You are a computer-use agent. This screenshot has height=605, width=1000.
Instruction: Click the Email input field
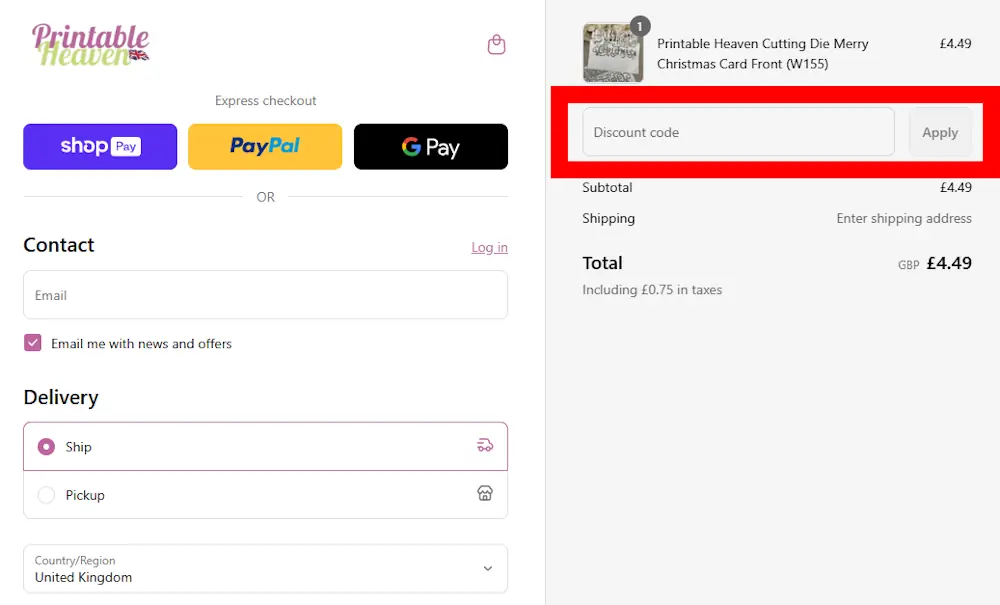point(265,295)
